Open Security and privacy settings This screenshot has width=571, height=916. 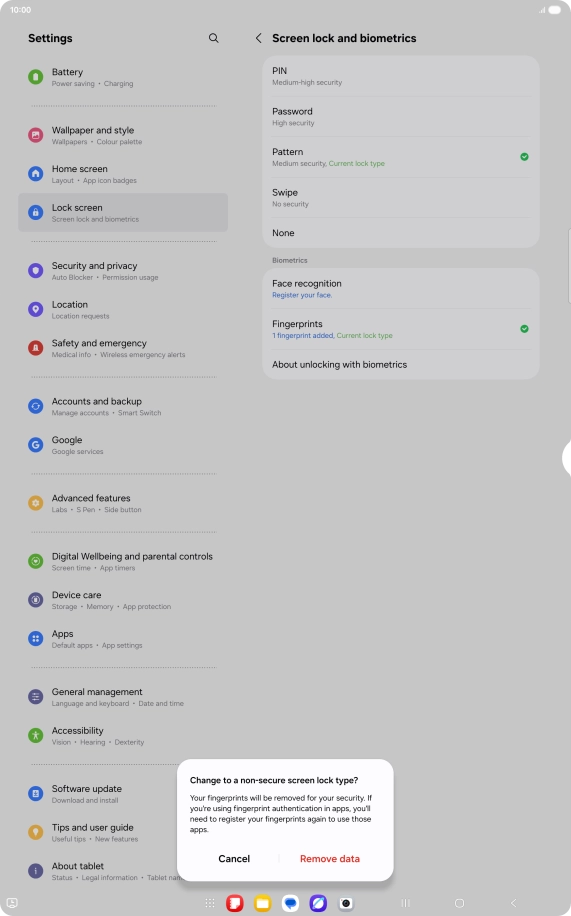coord(123,271)
